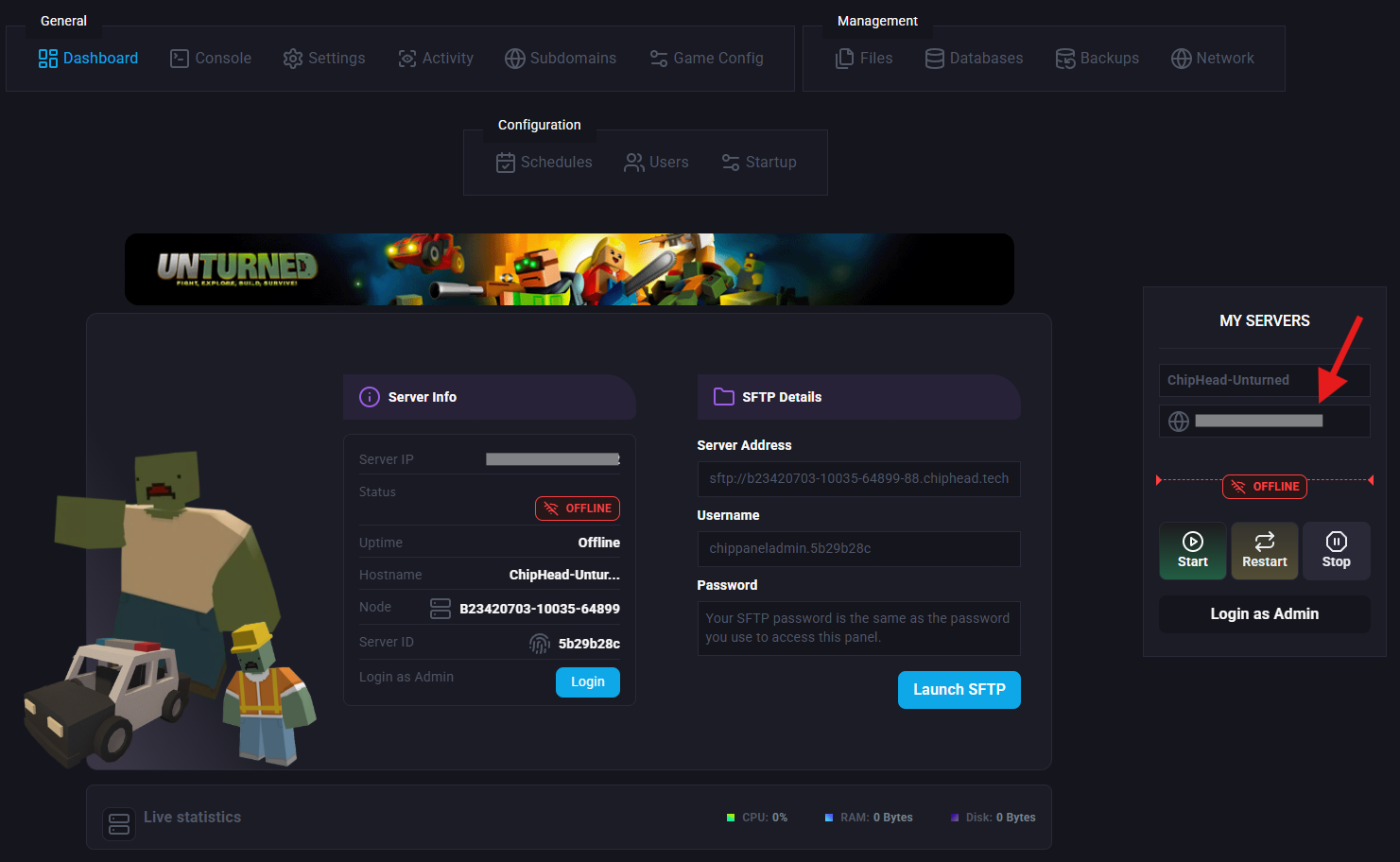Click the RAM: 0 Bytes statistic
Image resolution: width=1400 pixels, height=862 pixels.
pos(869,818)
